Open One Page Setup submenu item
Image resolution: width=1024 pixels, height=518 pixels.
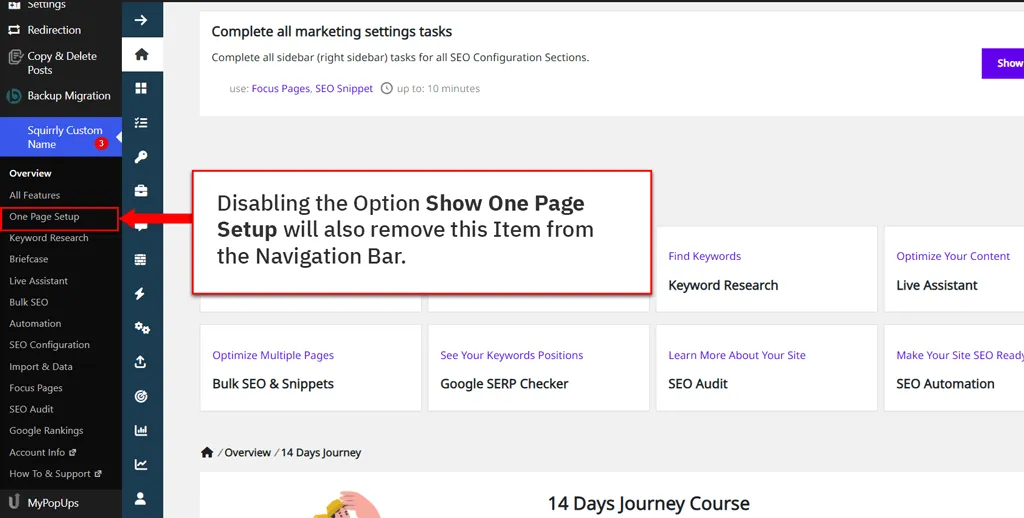pyautogui.click(x=44, y=216)
